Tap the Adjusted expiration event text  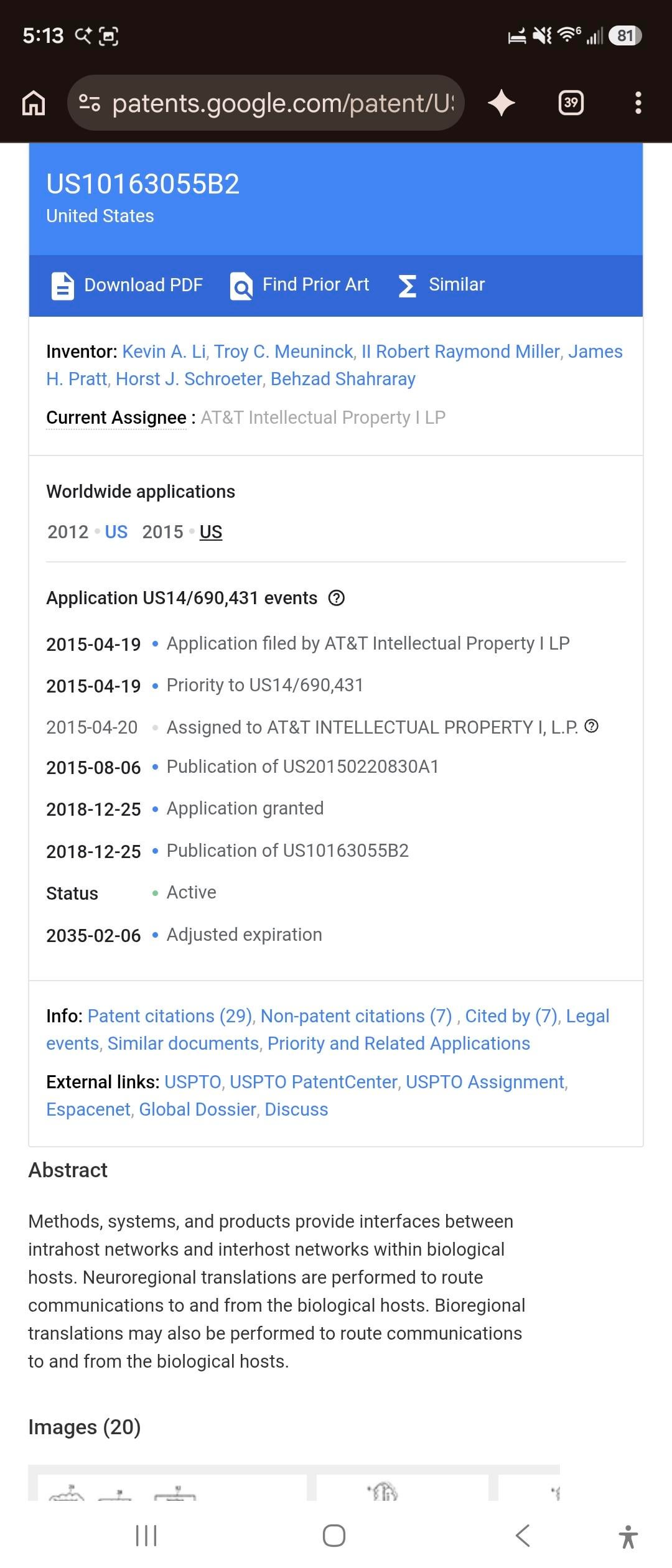tap(244, 935)
